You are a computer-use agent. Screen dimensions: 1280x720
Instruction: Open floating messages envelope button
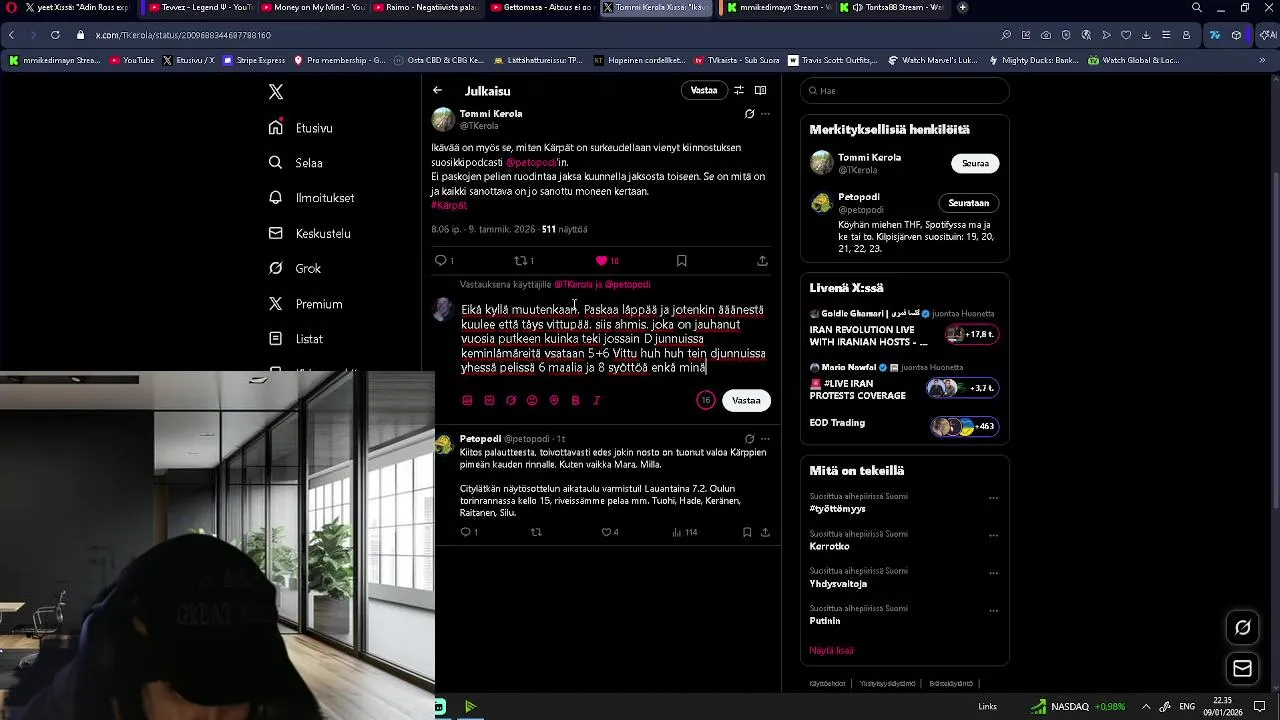tap(1243, 668)
